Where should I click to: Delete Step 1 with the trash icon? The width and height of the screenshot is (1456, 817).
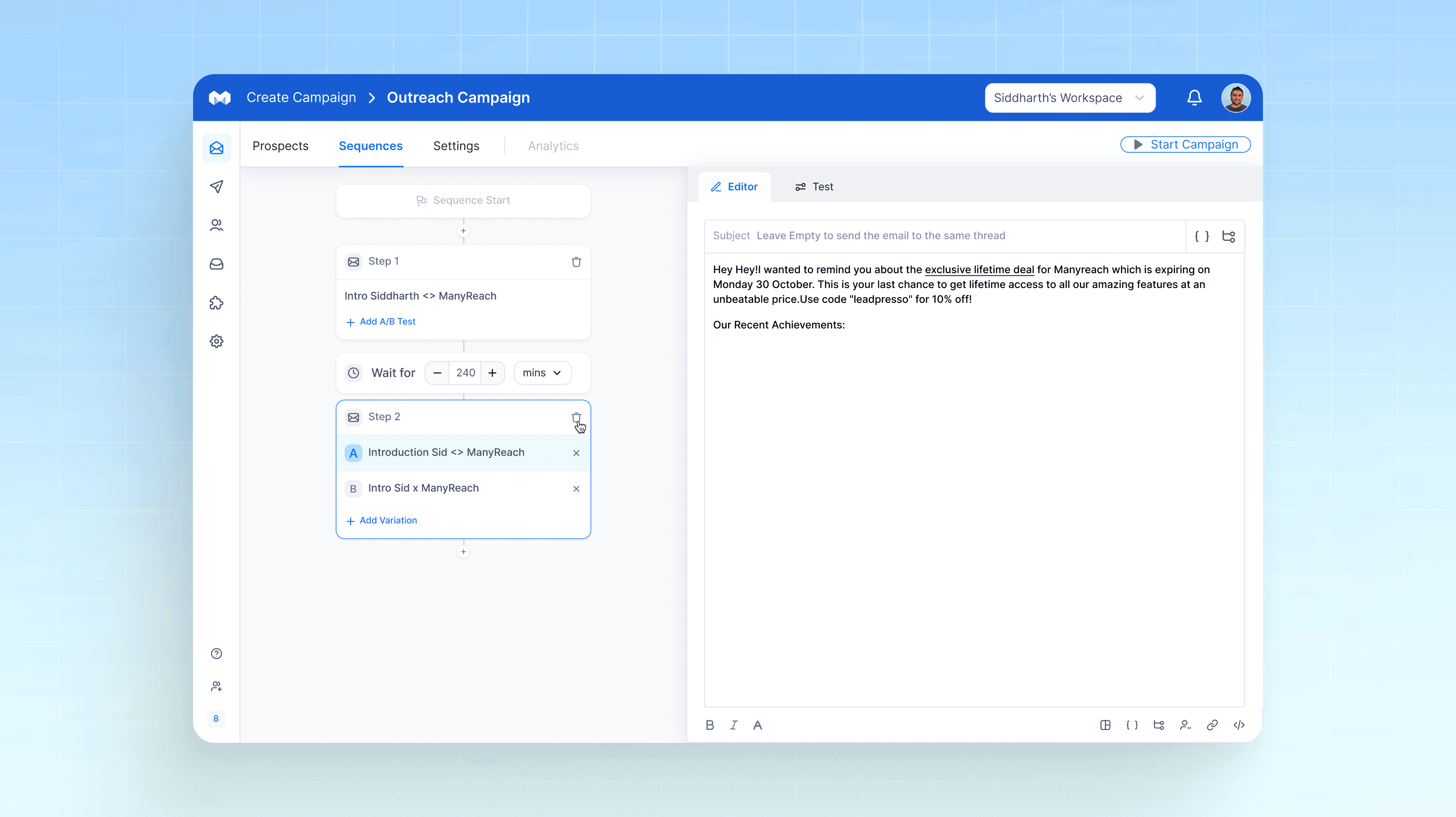tap(576, 262)
